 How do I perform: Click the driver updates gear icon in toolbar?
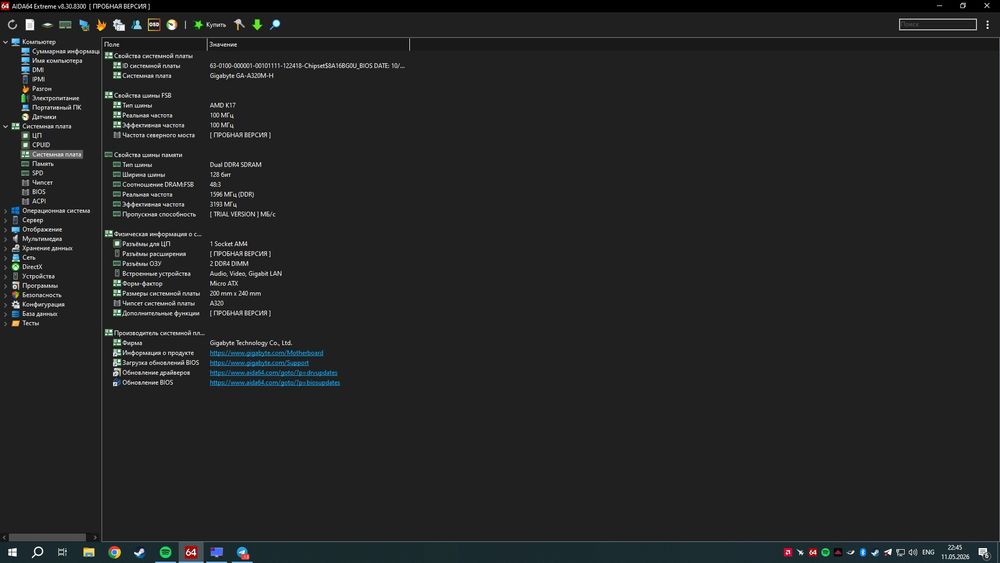119,25
